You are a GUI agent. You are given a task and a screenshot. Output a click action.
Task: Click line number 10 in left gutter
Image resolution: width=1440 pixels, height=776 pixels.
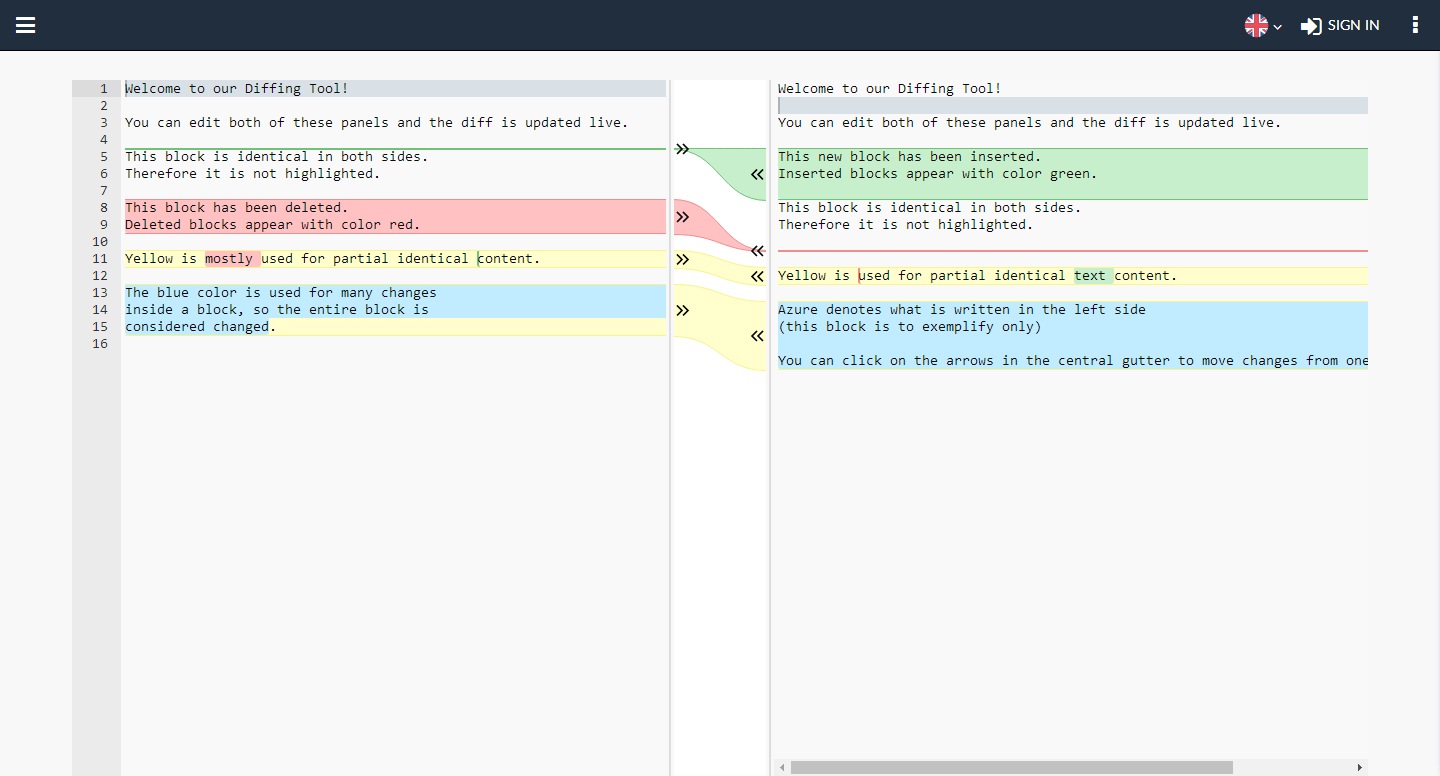[100, 241]
